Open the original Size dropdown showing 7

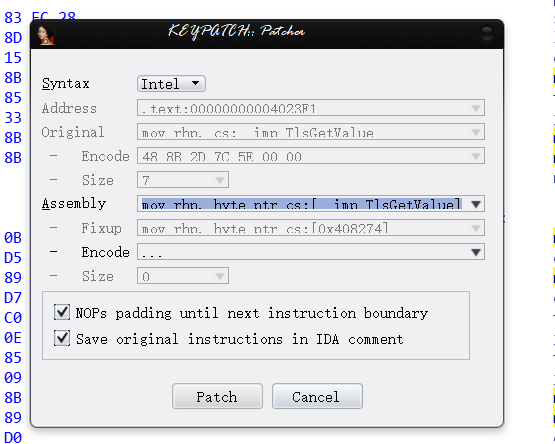coord(183,180)
